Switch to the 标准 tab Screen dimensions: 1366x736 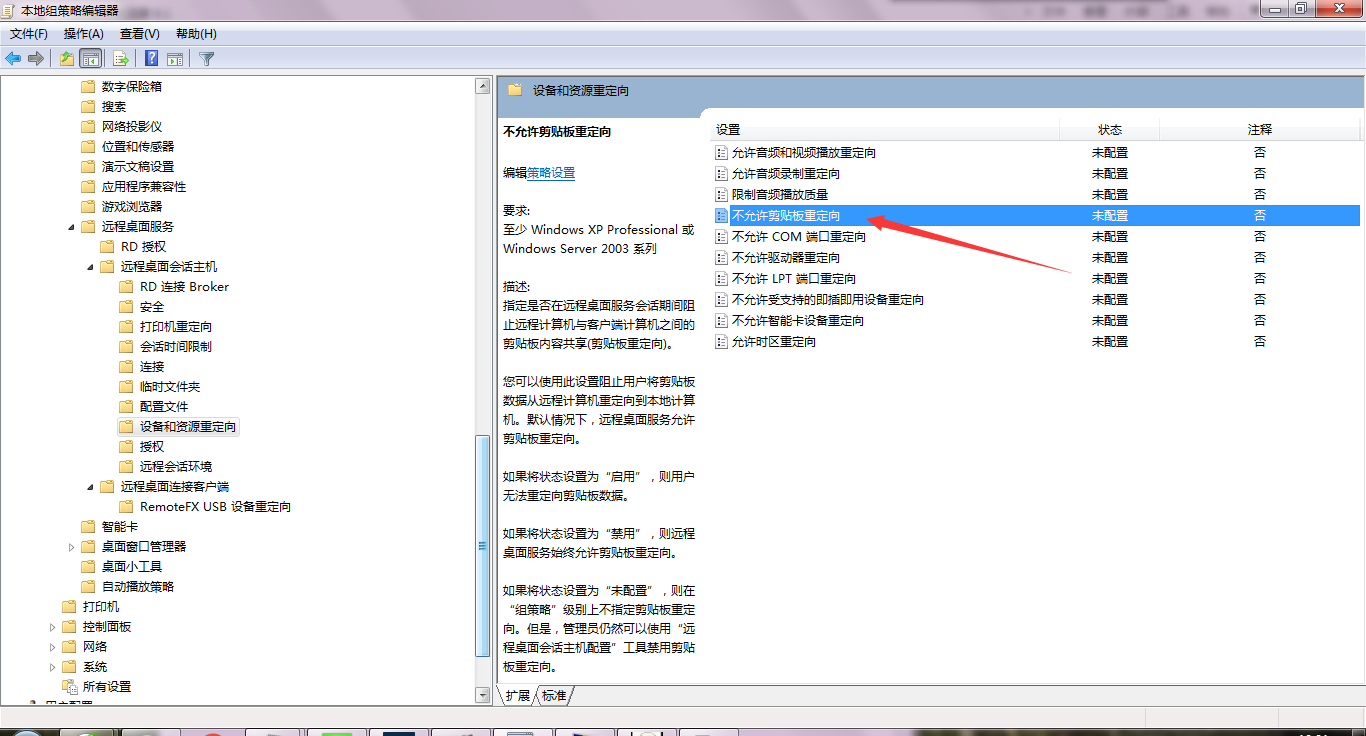point(554,695)
